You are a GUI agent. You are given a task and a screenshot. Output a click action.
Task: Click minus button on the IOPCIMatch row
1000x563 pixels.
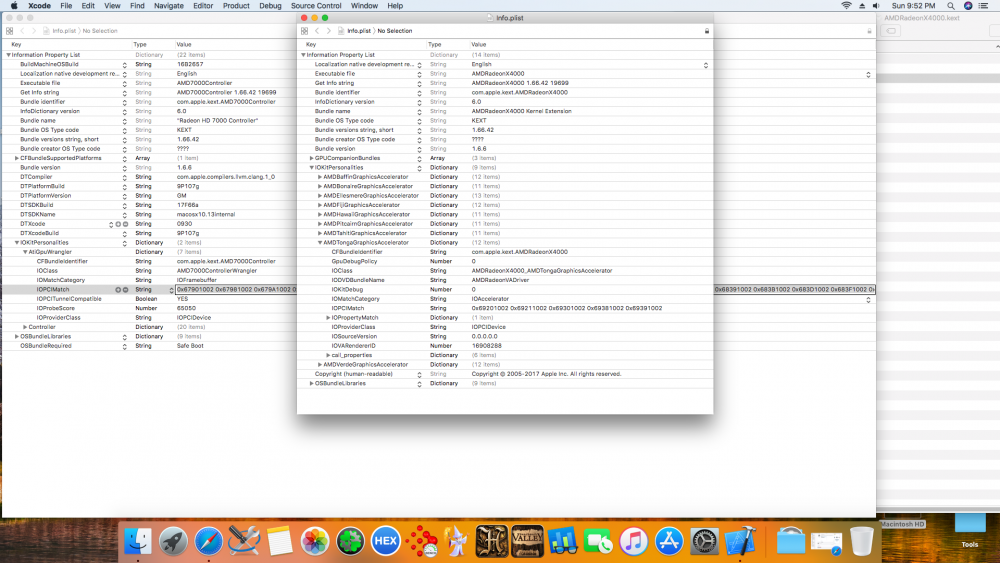[x=125, y=289]
